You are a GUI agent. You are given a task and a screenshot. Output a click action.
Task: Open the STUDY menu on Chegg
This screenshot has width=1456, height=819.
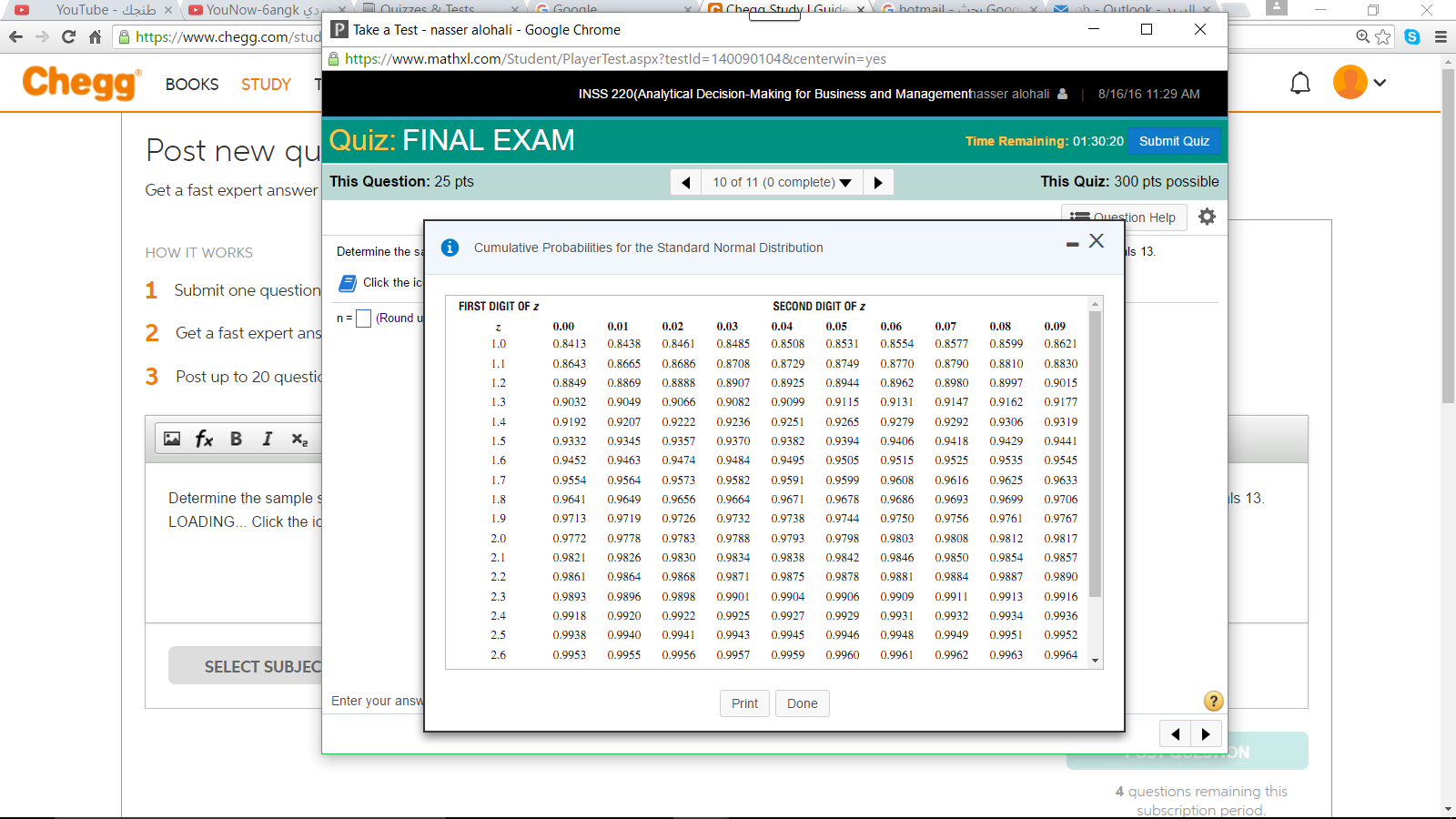(265, 85)
